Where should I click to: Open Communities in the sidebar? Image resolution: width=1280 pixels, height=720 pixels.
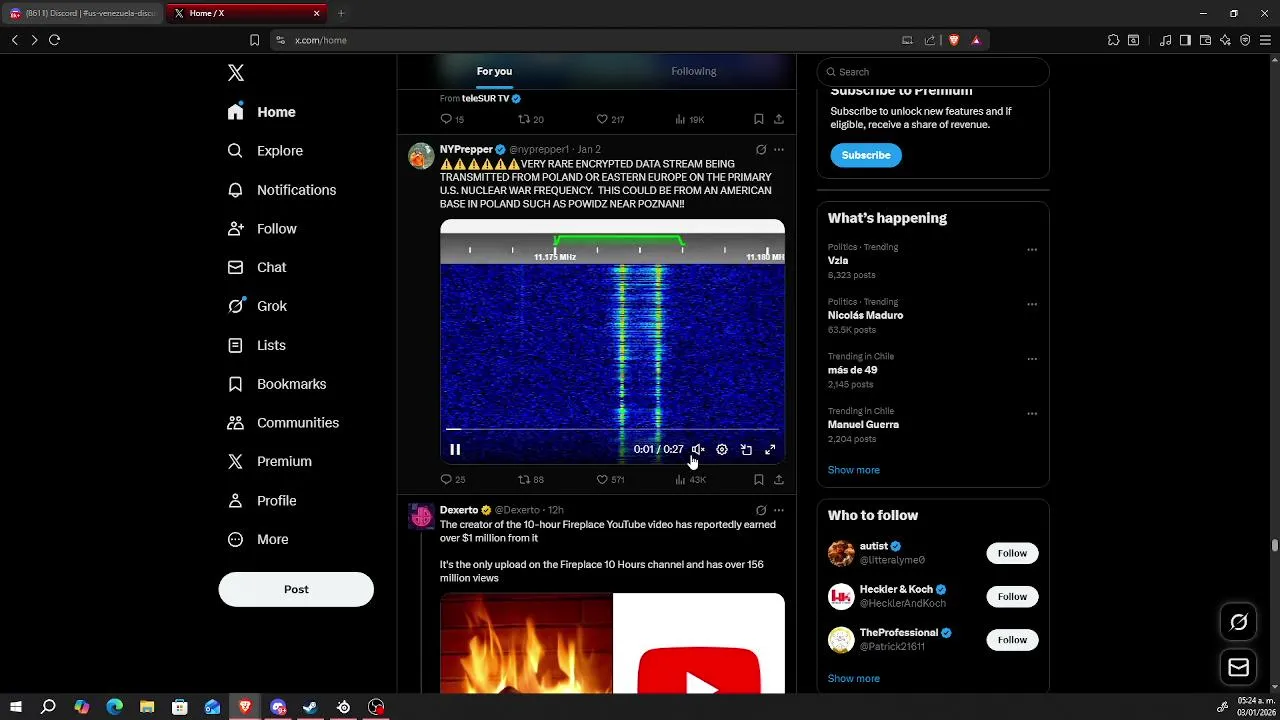click(x=283, y=423)
